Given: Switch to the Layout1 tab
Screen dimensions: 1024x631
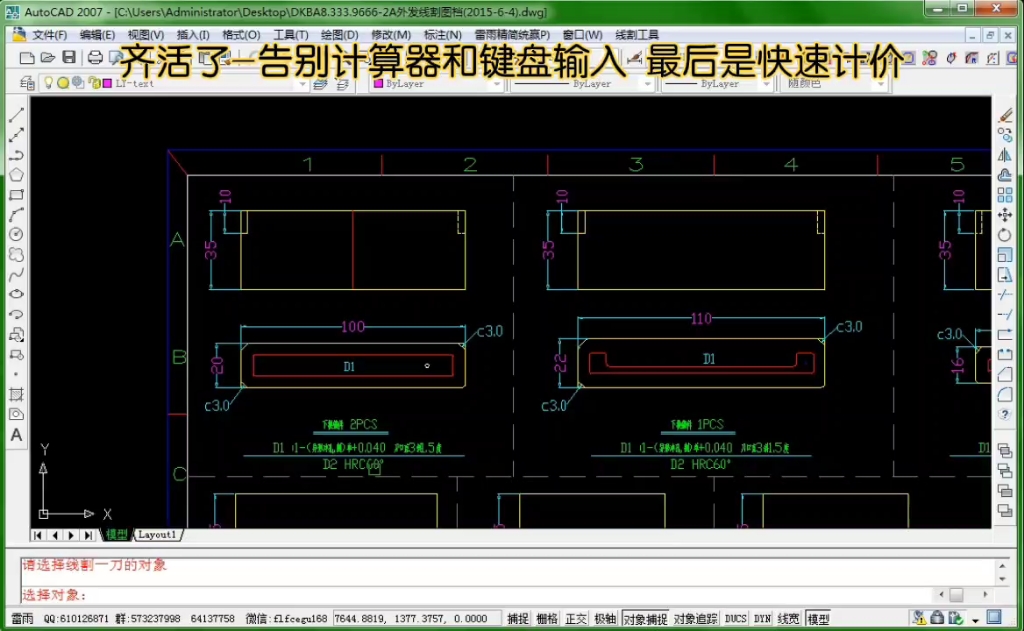Looking at the screenshot, I should point(157,534).
